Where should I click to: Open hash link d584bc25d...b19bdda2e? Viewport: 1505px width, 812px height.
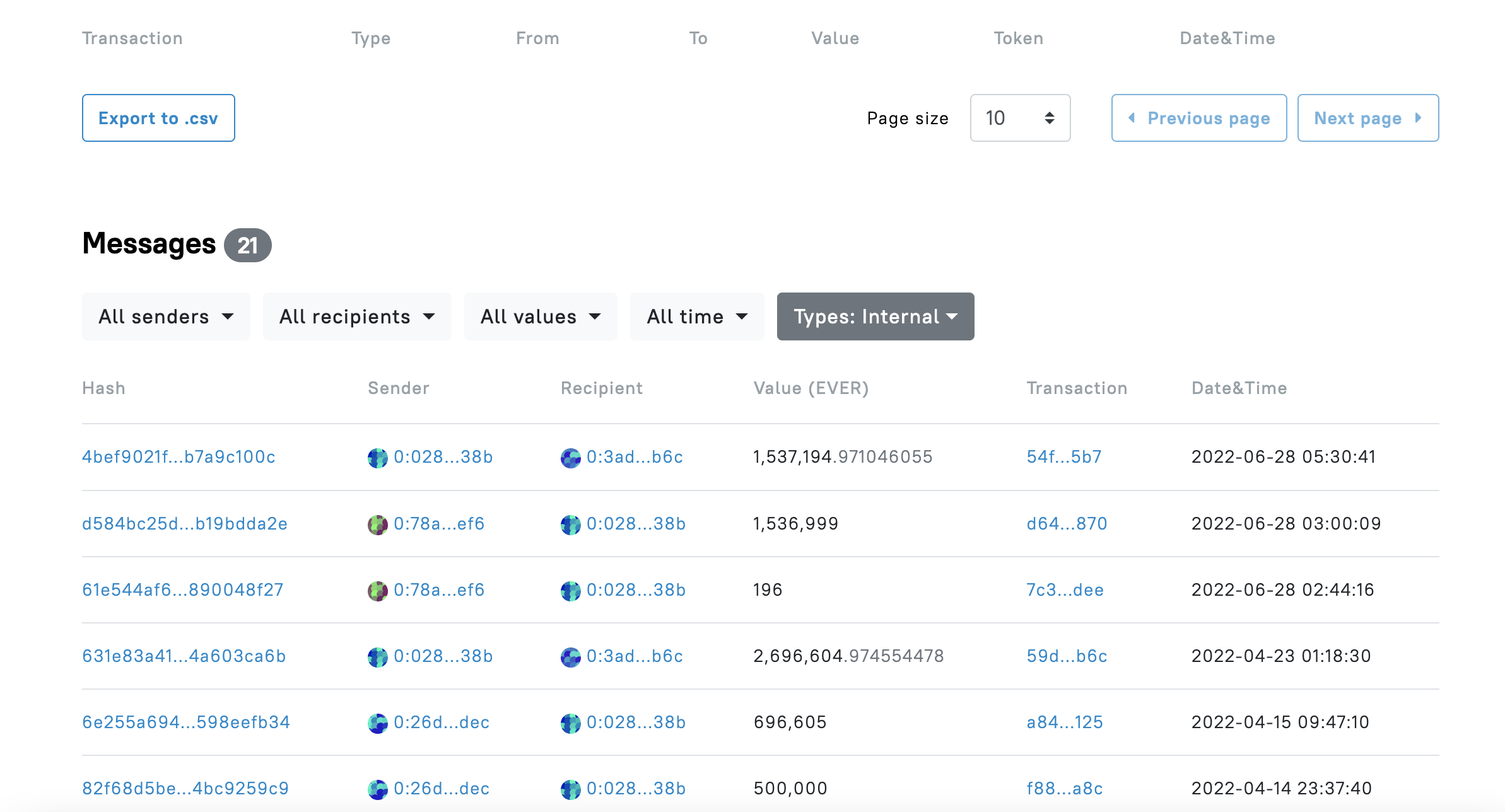(185, 524)
